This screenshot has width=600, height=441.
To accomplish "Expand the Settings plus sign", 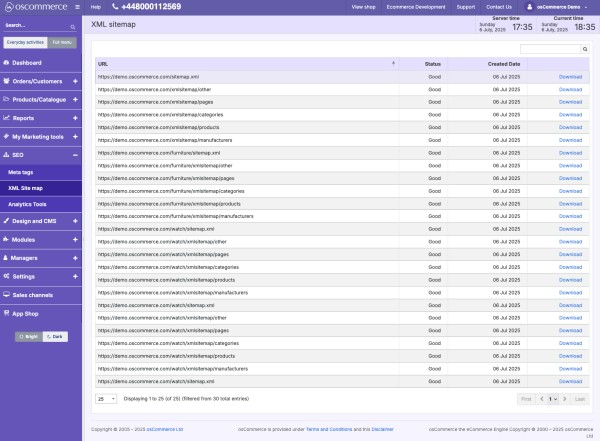I will [x=75, y=276].
